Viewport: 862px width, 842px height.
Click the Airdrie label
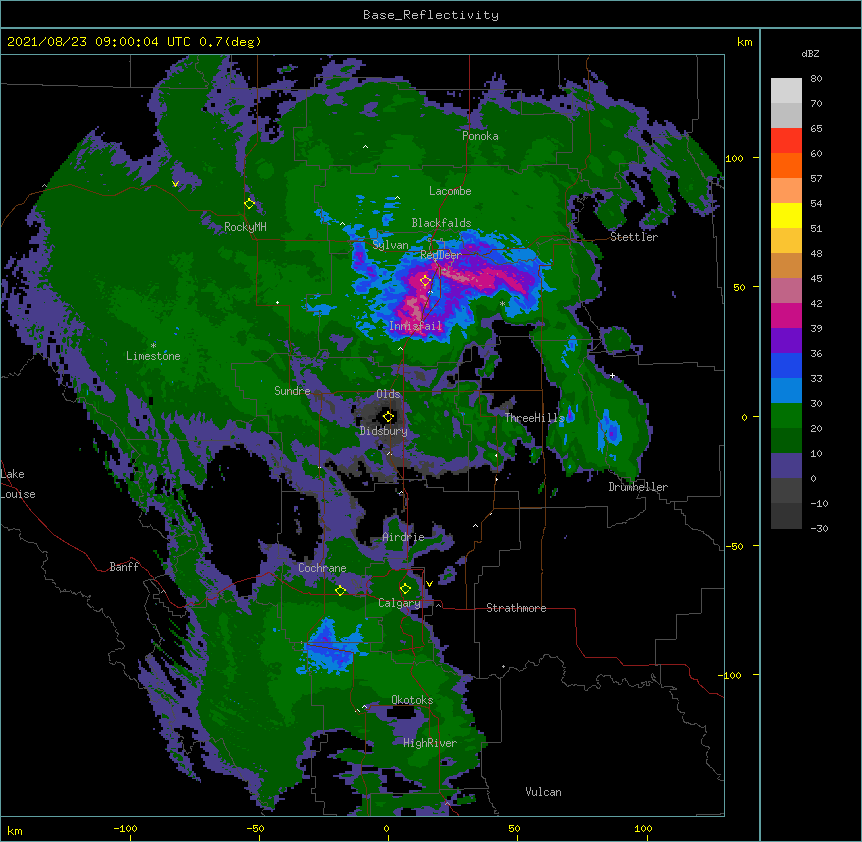[404, 537]
